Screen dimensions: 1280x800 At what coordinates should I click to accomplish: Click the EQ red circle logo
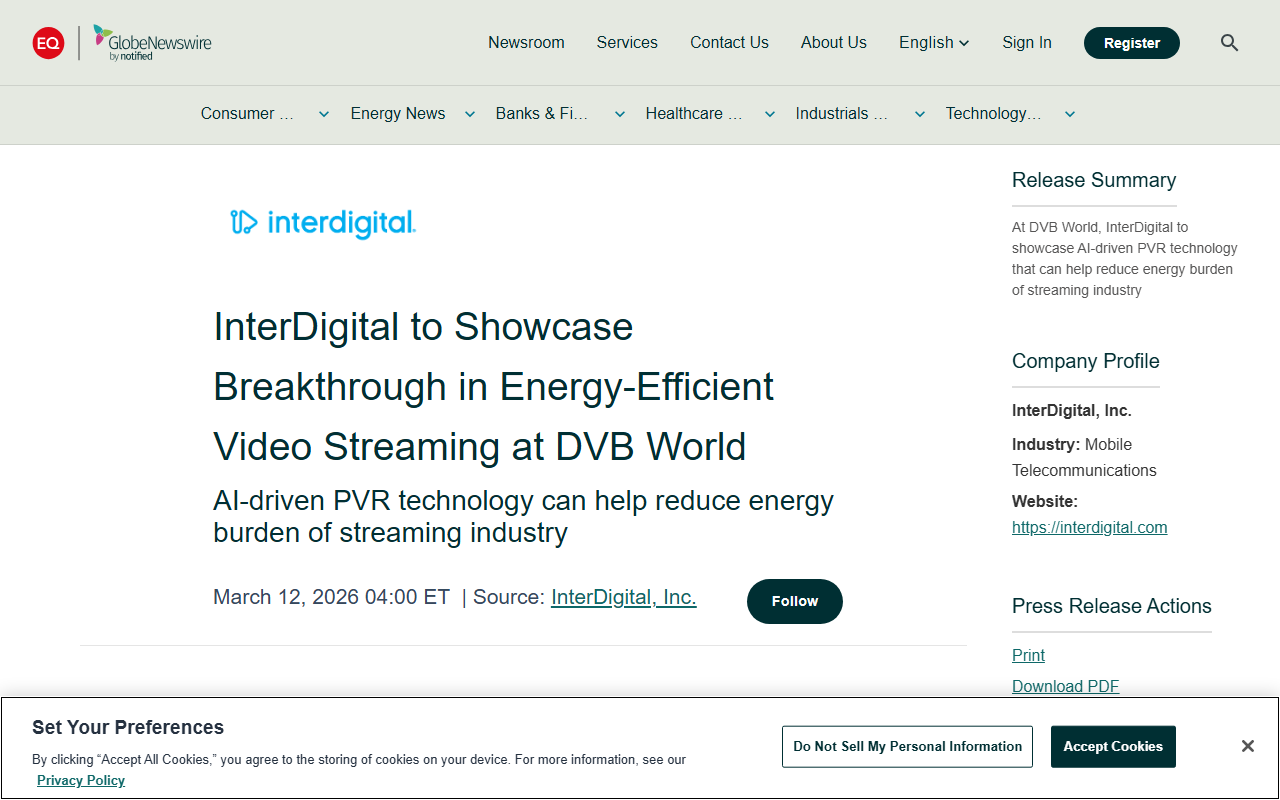coord(48,43)
